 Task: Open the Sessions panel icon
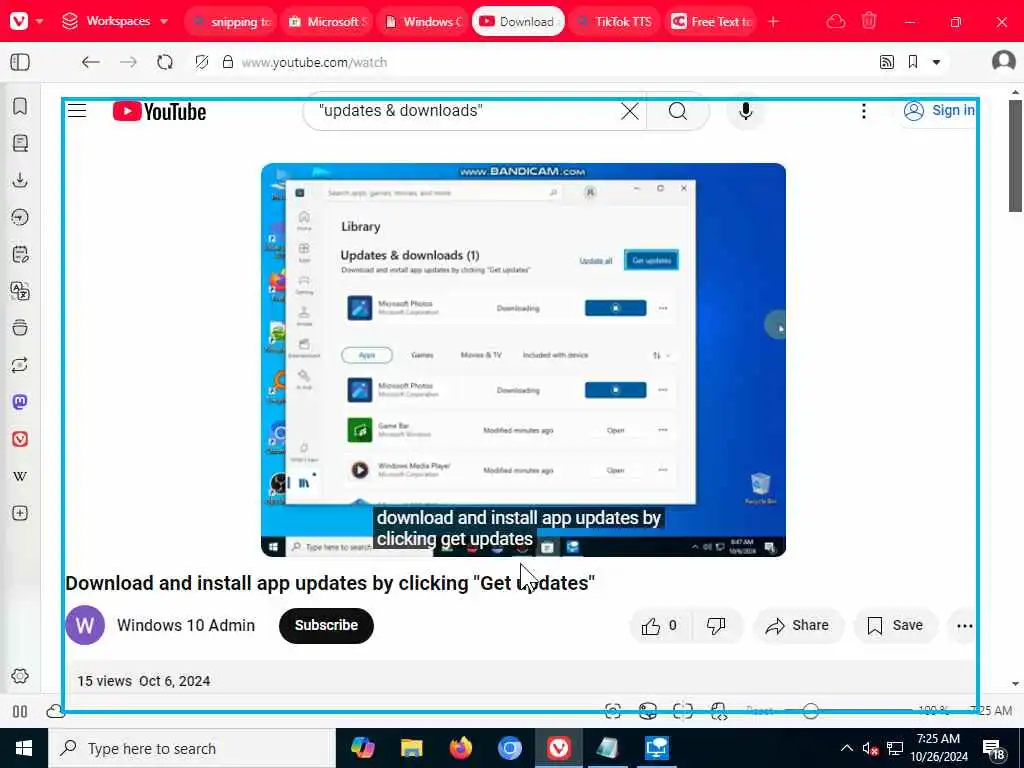(20, 365)
